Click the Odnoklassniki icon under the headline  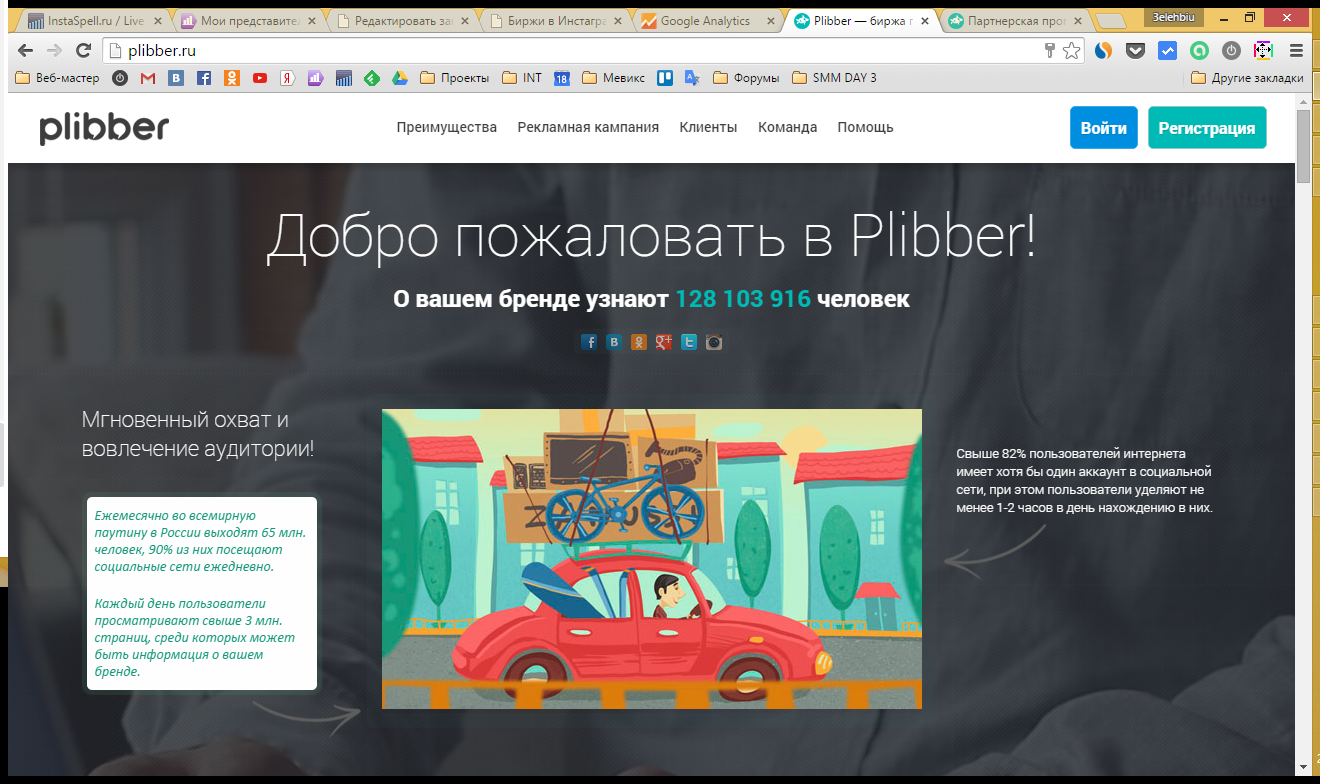point(639,342)
